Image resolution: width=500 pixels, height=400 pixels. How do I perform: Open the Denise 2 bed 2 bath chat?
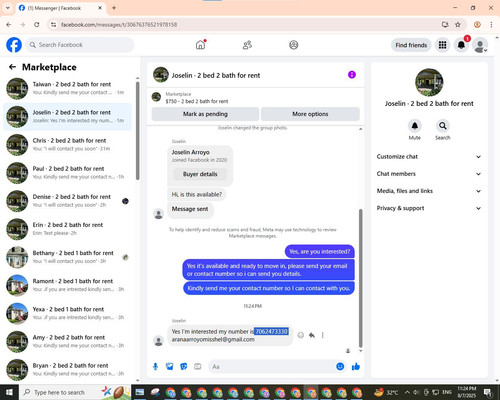[x=68, y=201]
